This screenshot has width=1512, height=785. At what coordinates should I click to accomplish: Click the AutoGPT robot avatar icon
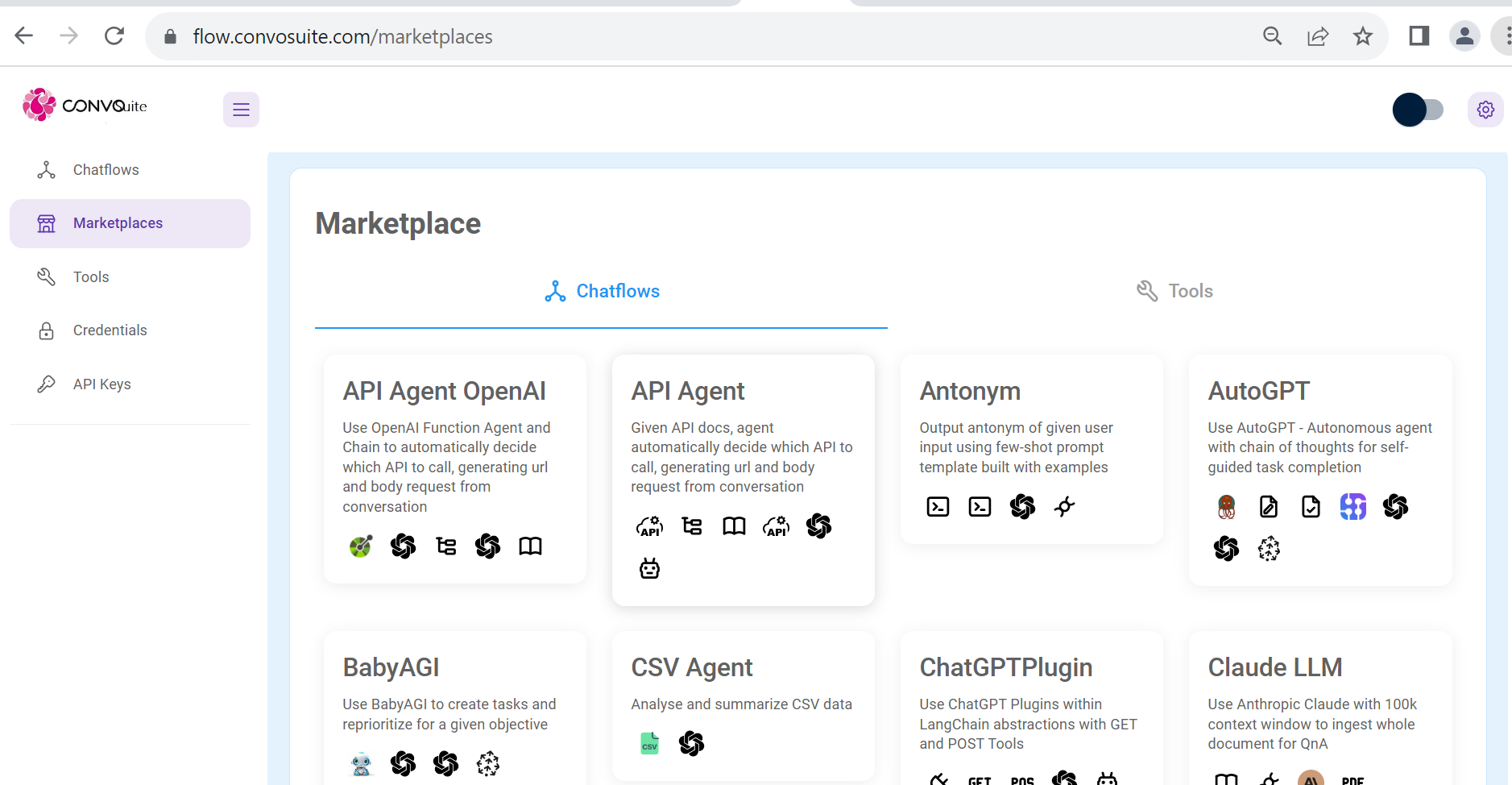[x=1226, y=506]
